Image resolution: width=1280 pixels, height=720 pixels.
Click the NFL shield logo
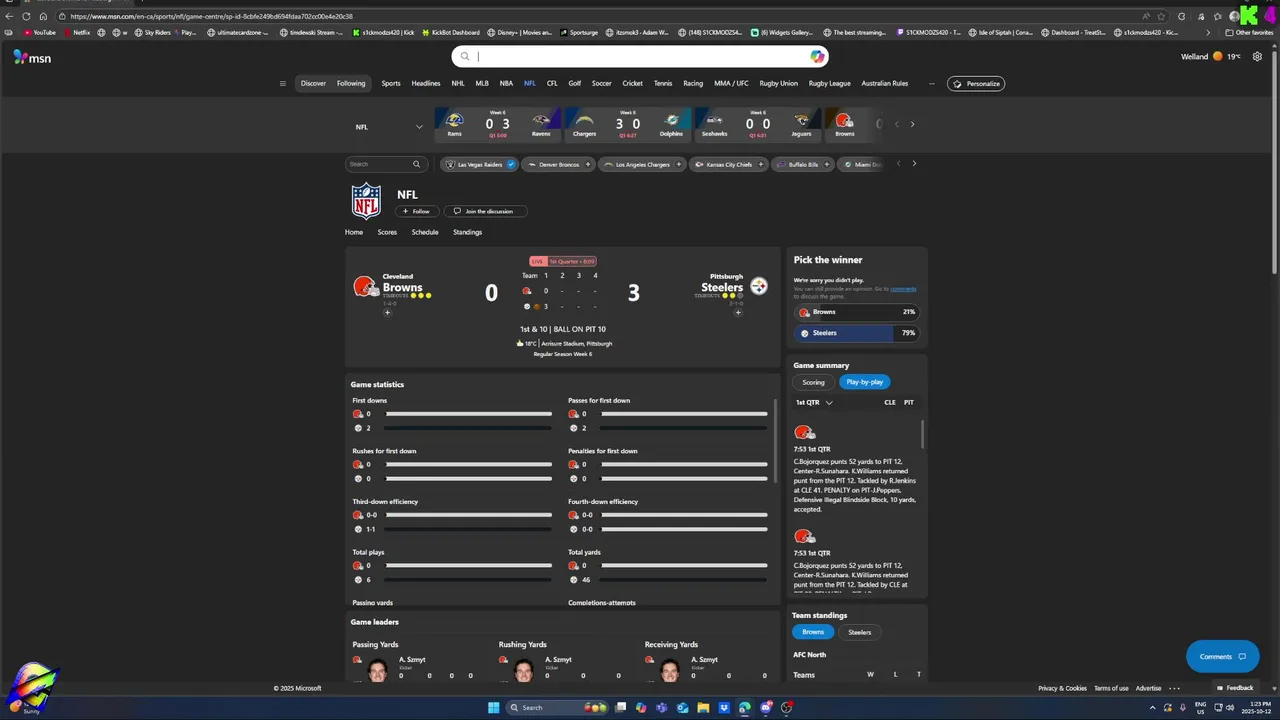[366, 201]
